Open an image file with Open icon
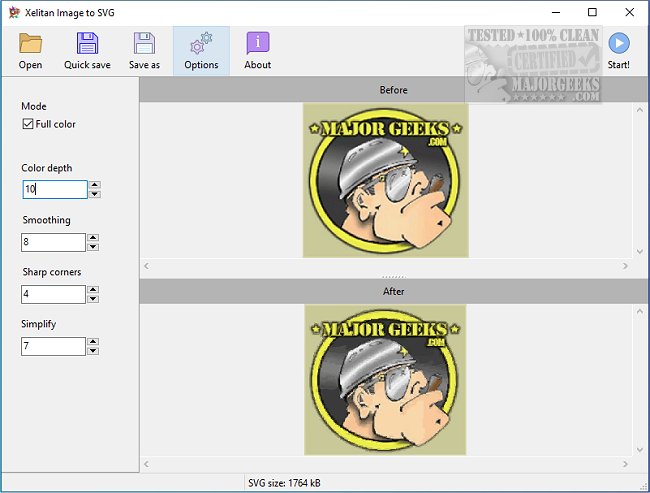The image size is (650, 493). [30, 43]
